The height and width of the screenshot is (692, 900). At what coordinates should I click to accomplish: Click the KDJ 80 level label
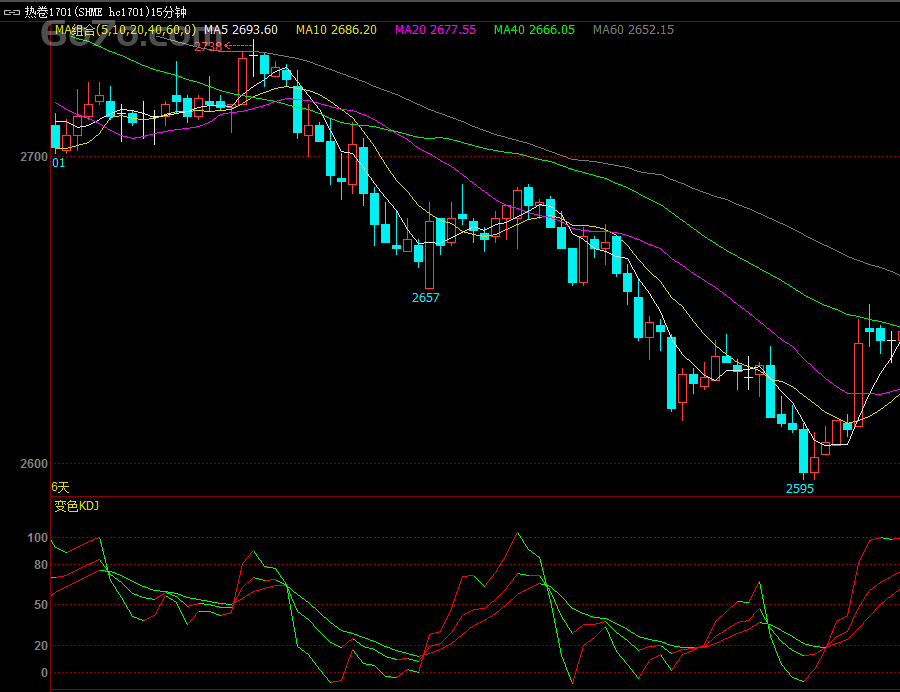40,565
